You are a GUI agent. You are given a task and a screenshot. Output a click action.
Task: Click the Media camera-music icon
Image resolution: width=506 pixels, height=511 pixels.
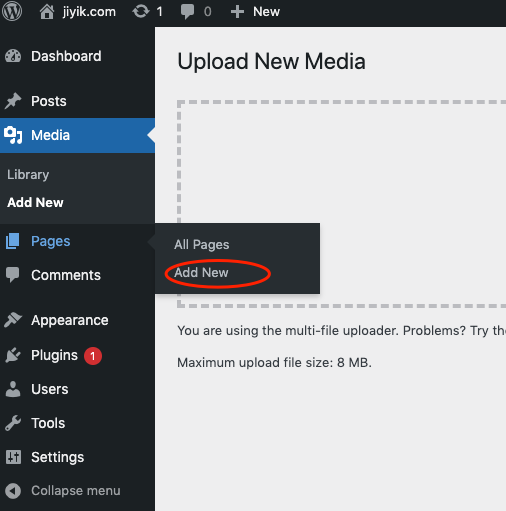[x=13, y=135]
